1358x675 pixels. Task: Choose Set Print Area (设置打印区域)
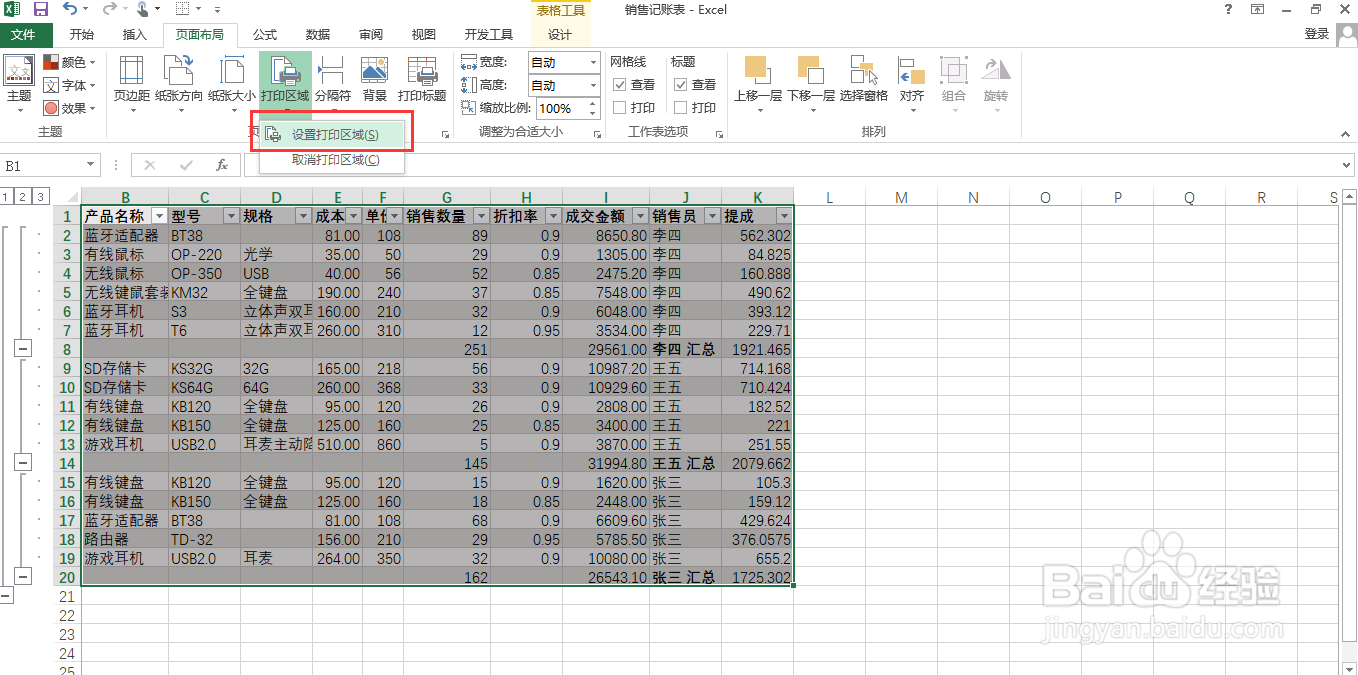332,134
